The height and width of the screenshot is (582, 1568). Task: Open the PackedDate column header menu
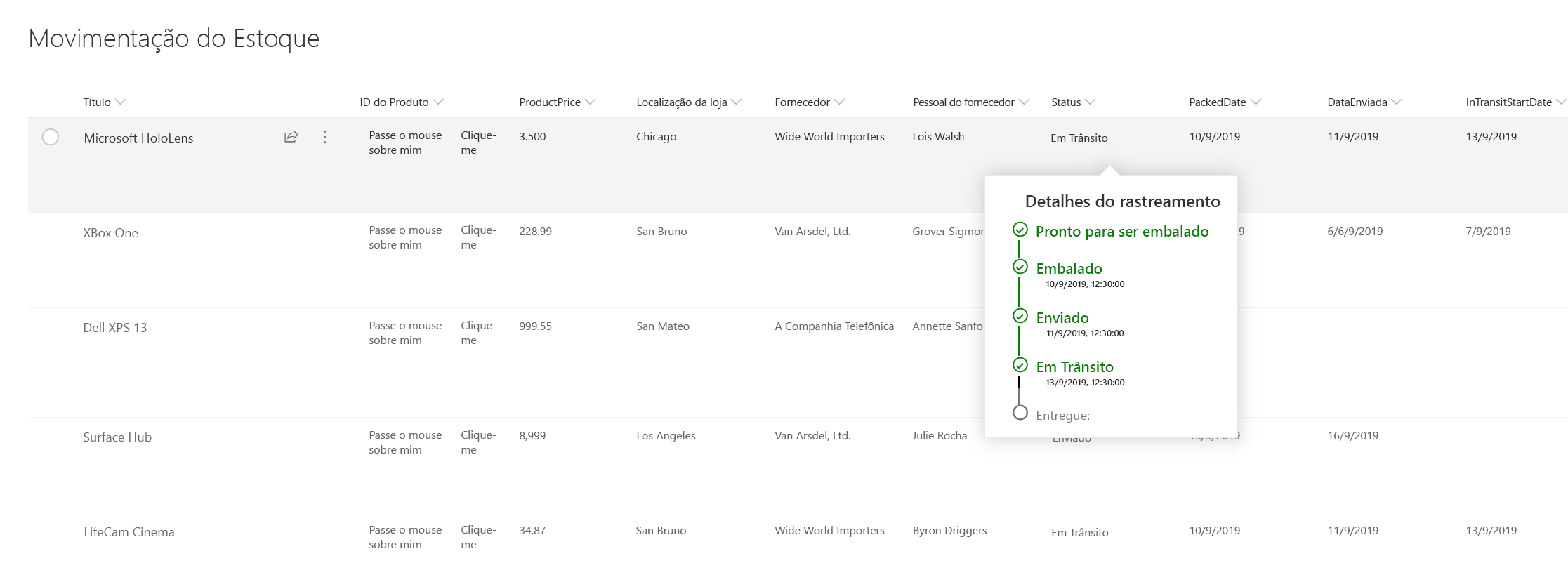[x=1225, y=102]
